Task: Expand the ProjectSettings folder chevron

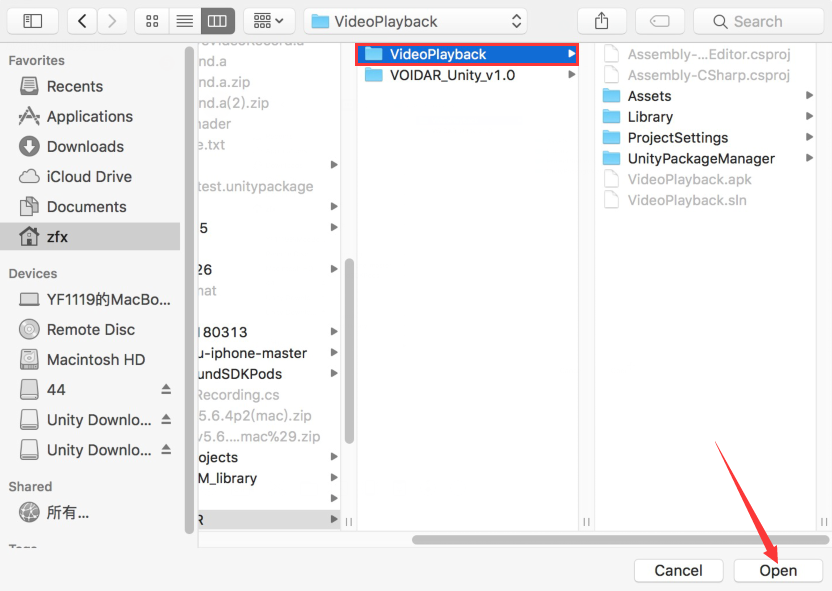Action: pyautogui.click(x=809, y=138)
